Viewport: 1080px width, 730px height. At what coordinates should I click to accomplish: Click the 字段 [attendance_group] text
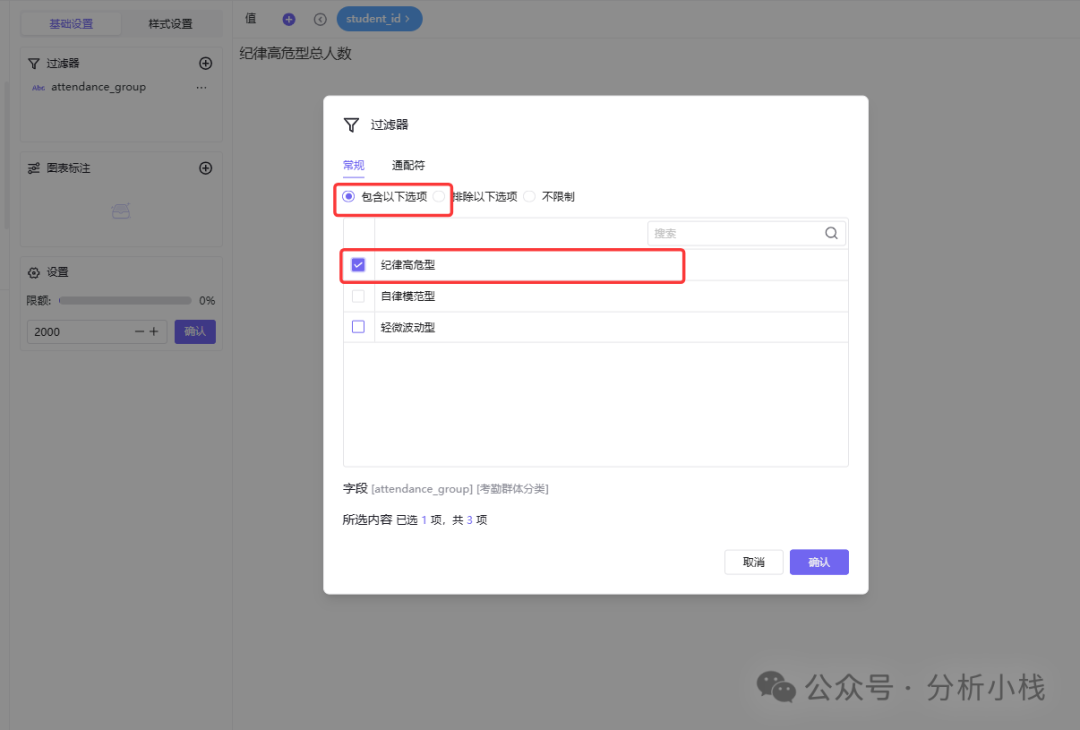click(x=408, y=489)
